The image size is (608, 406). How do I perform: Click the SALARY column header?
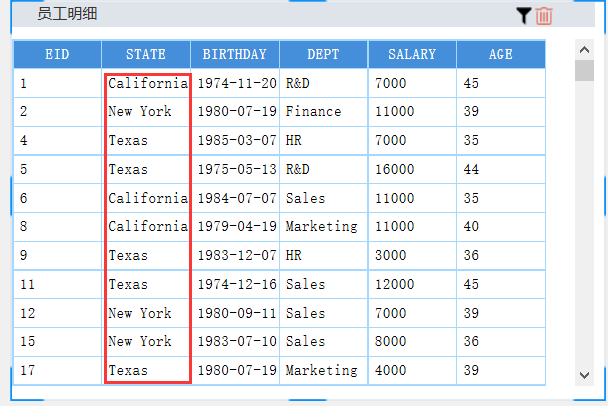(x=412, y=55)
